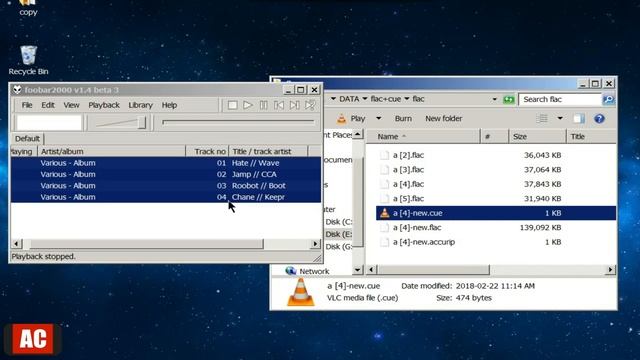Expand the flac+cue breadcrumb arrow
The height and width of the screenshot is (360, 640).
click(x=407, y=99)
